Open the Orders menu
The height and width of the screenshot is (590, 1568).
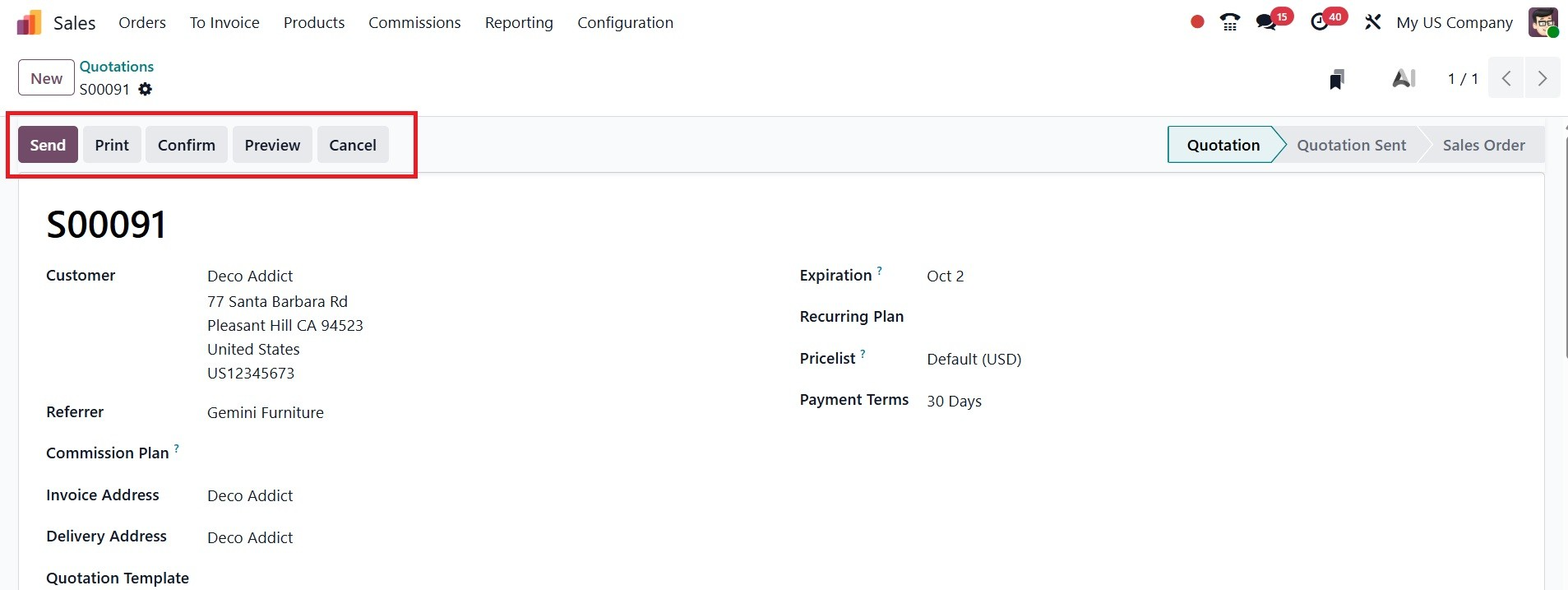(x=142, y=23)
